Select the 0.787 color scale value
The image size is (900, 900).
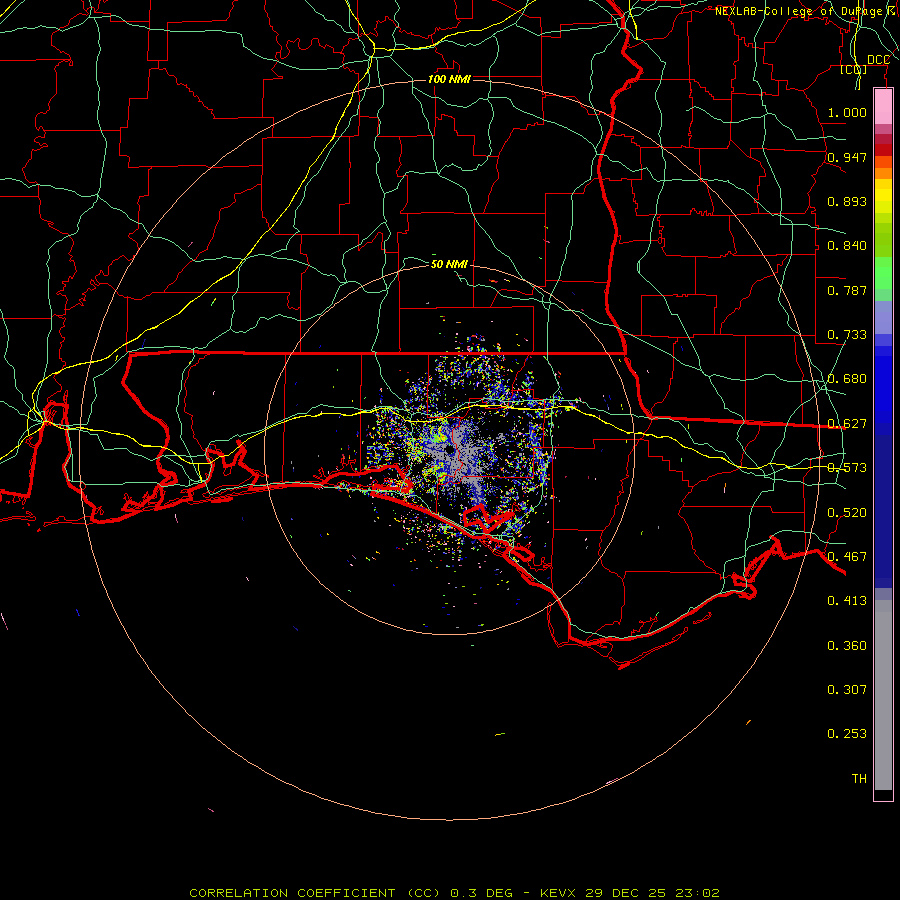847,290
